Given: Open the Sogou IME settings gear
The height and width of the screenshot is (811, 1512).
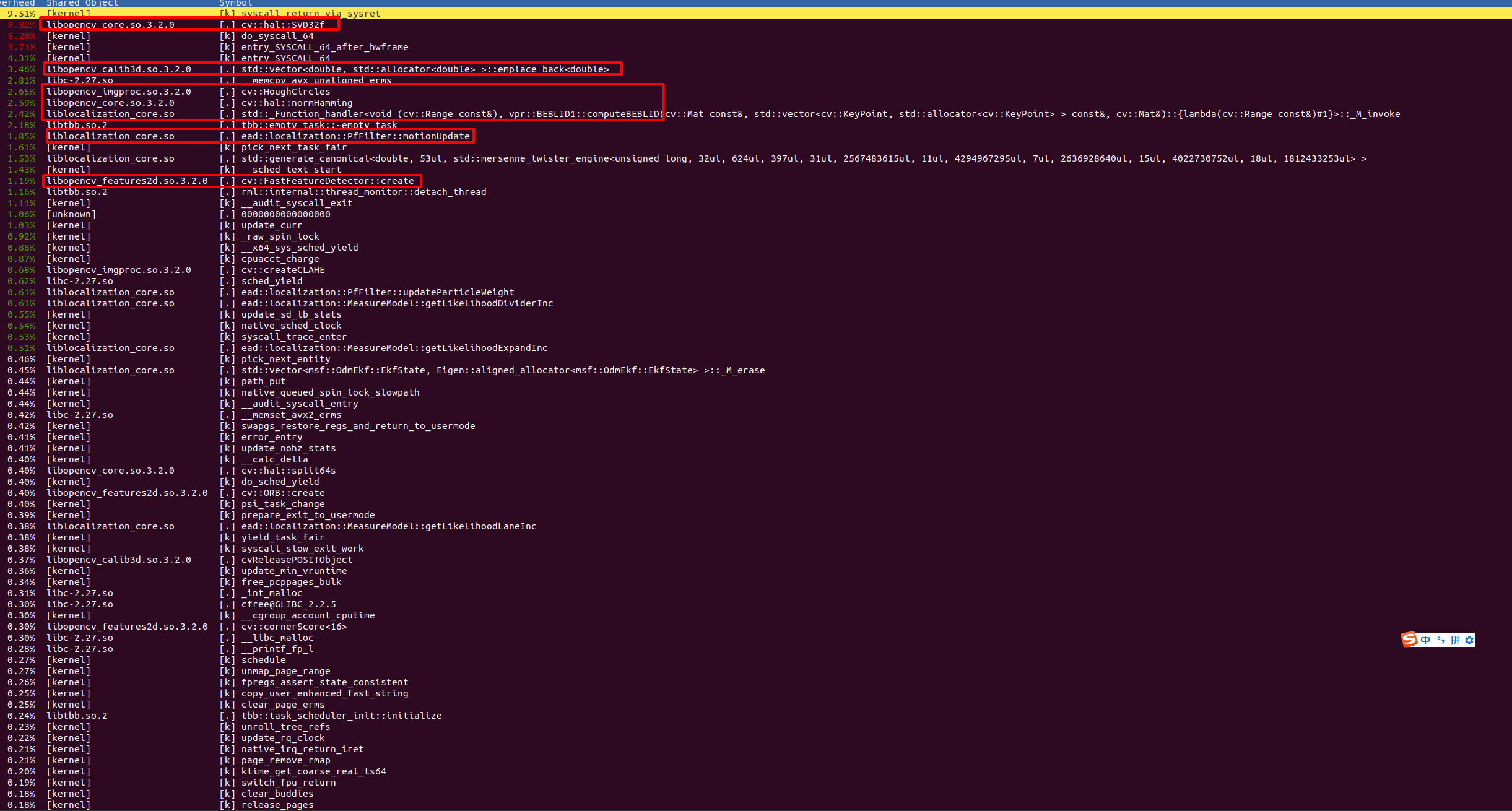Looking at the screenshot, I should (1469, 641).
